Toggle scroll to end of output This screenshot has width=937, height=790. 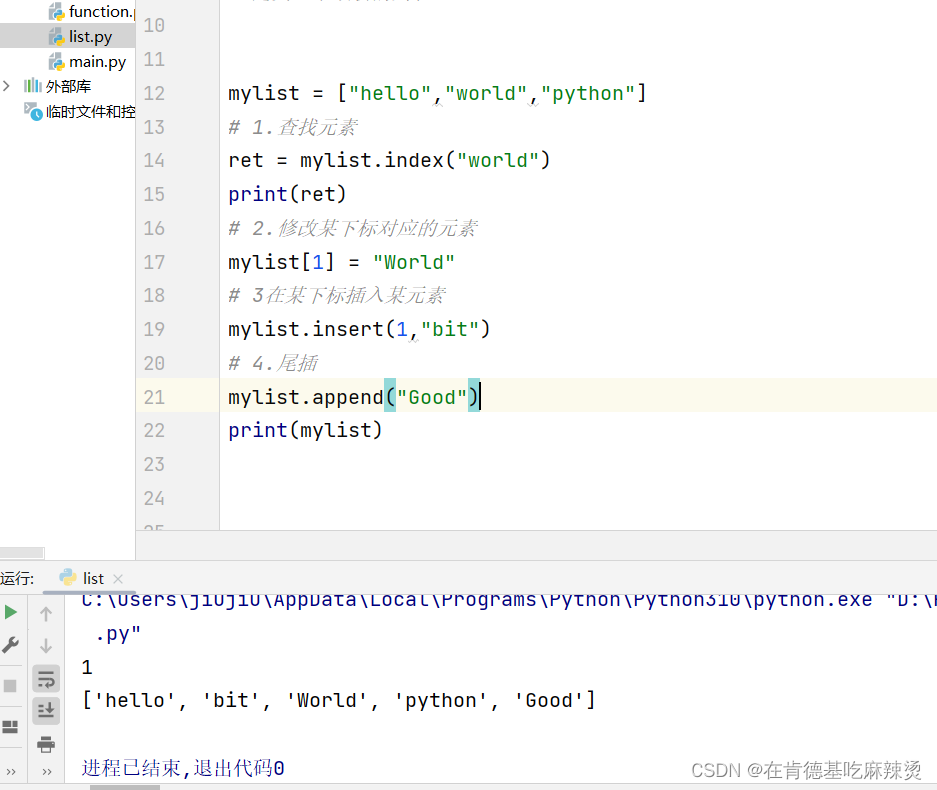click(x=46, y=711)
